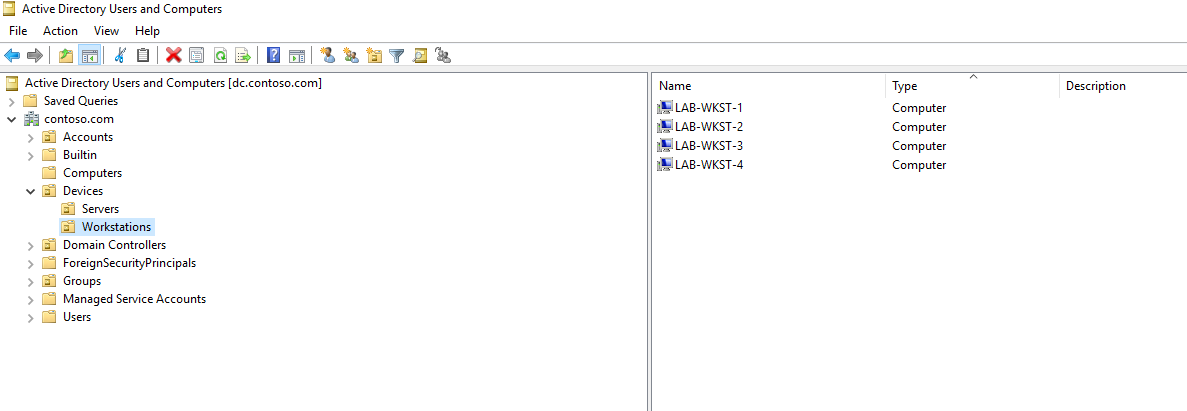The height and width of the screenshot is (411, 1187).
Task: Expand the Users container
Action: coord(30,317)
